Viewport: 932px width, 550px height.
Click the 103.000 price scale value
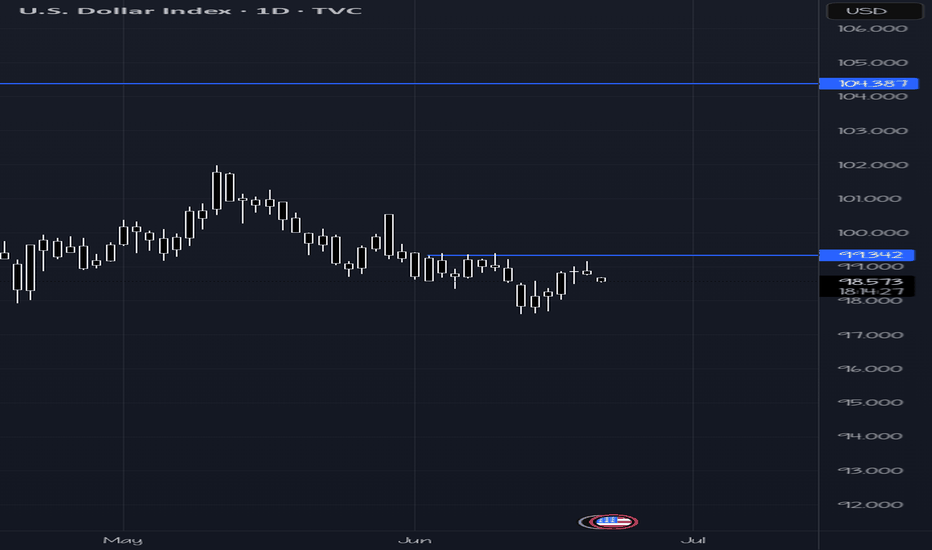click(873, 131)
